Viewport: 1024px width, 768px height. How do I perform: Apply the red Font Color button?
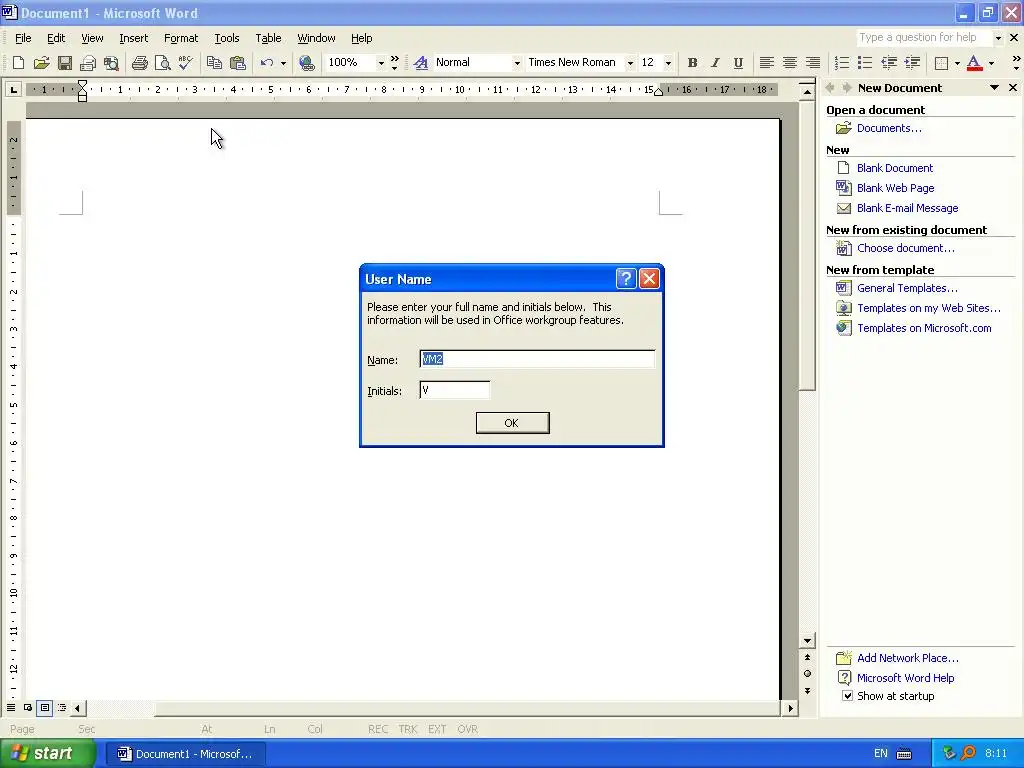tap(974, 63)
